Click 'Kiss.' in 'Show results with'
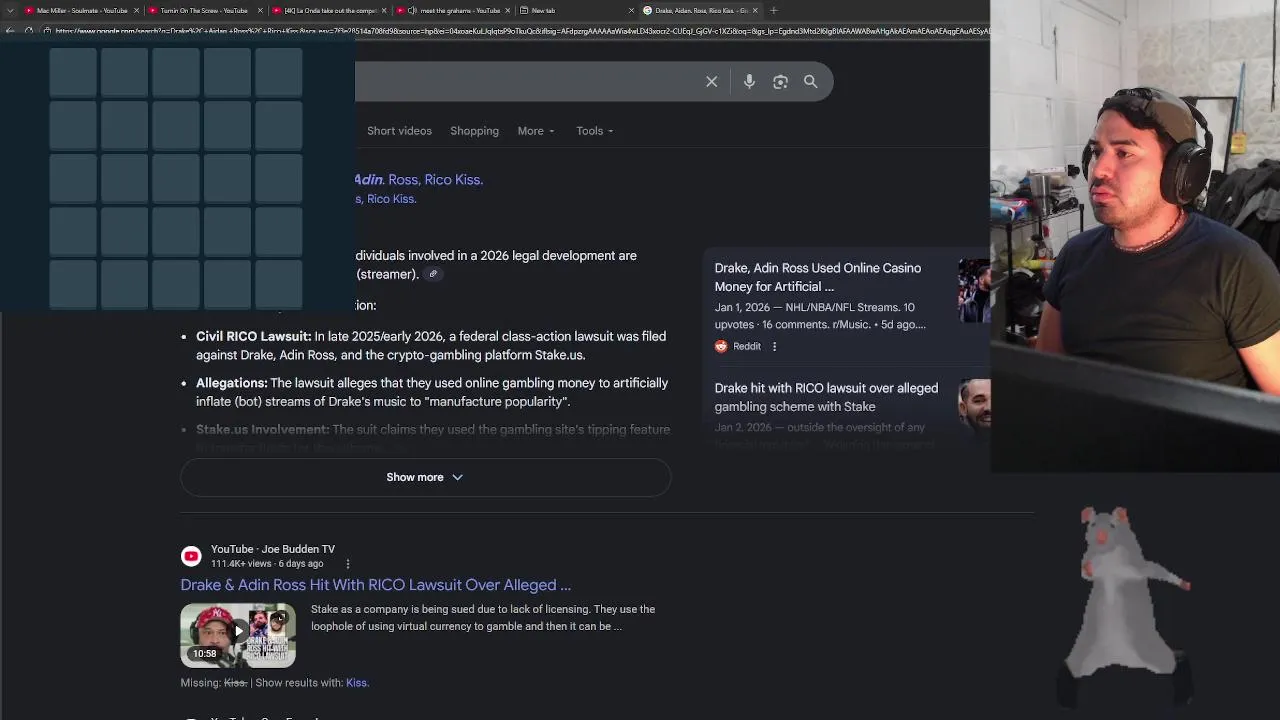 coord(357,683)
